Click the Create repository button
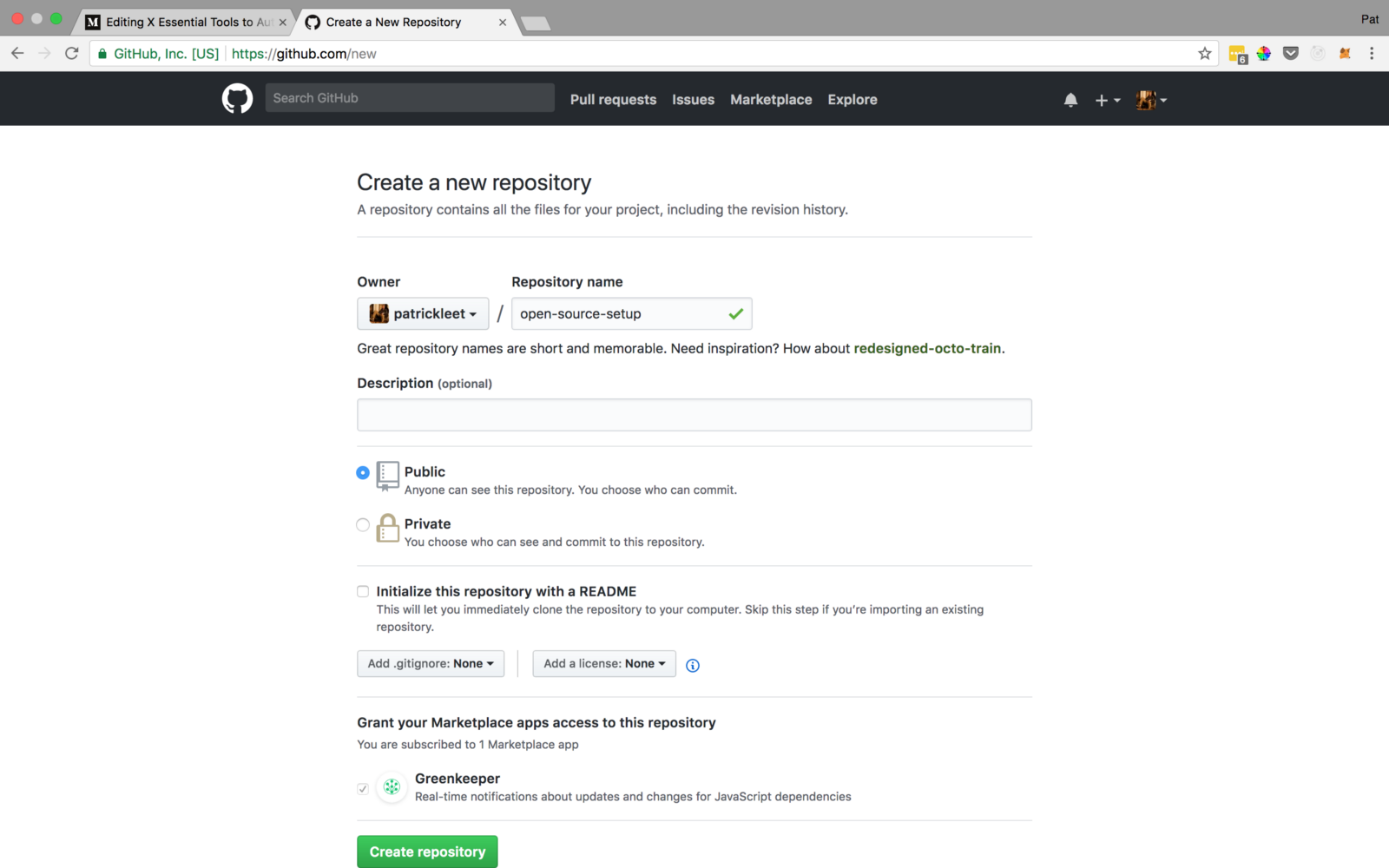The image size is (1389, 868). coord(427,852)
